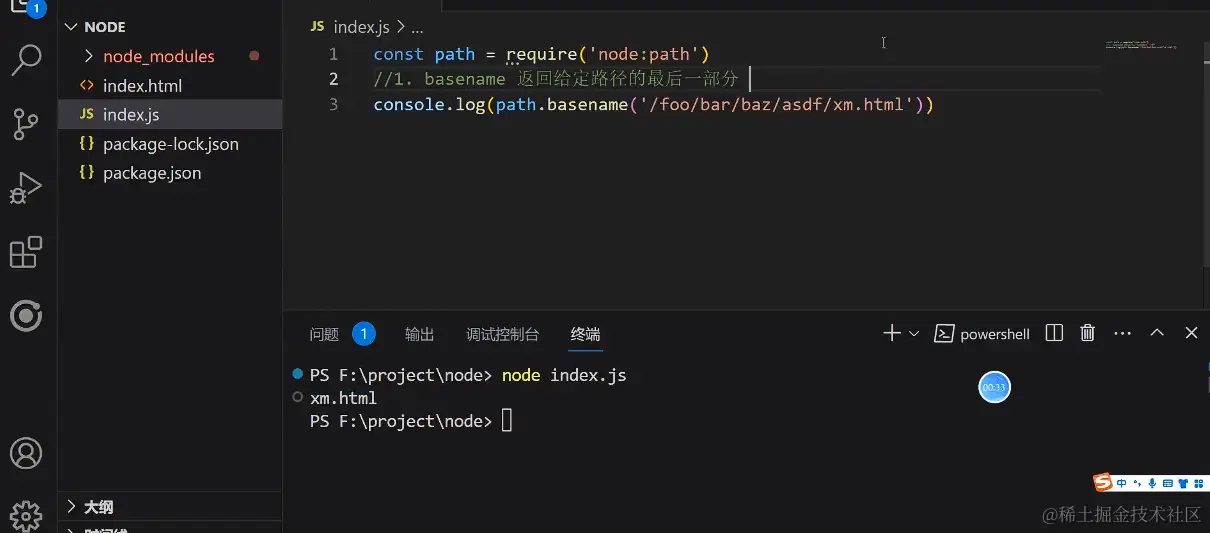Viewport: 1210px width, 533px height.
Task: Open package-lock.json file
Action: click(170, 143)
